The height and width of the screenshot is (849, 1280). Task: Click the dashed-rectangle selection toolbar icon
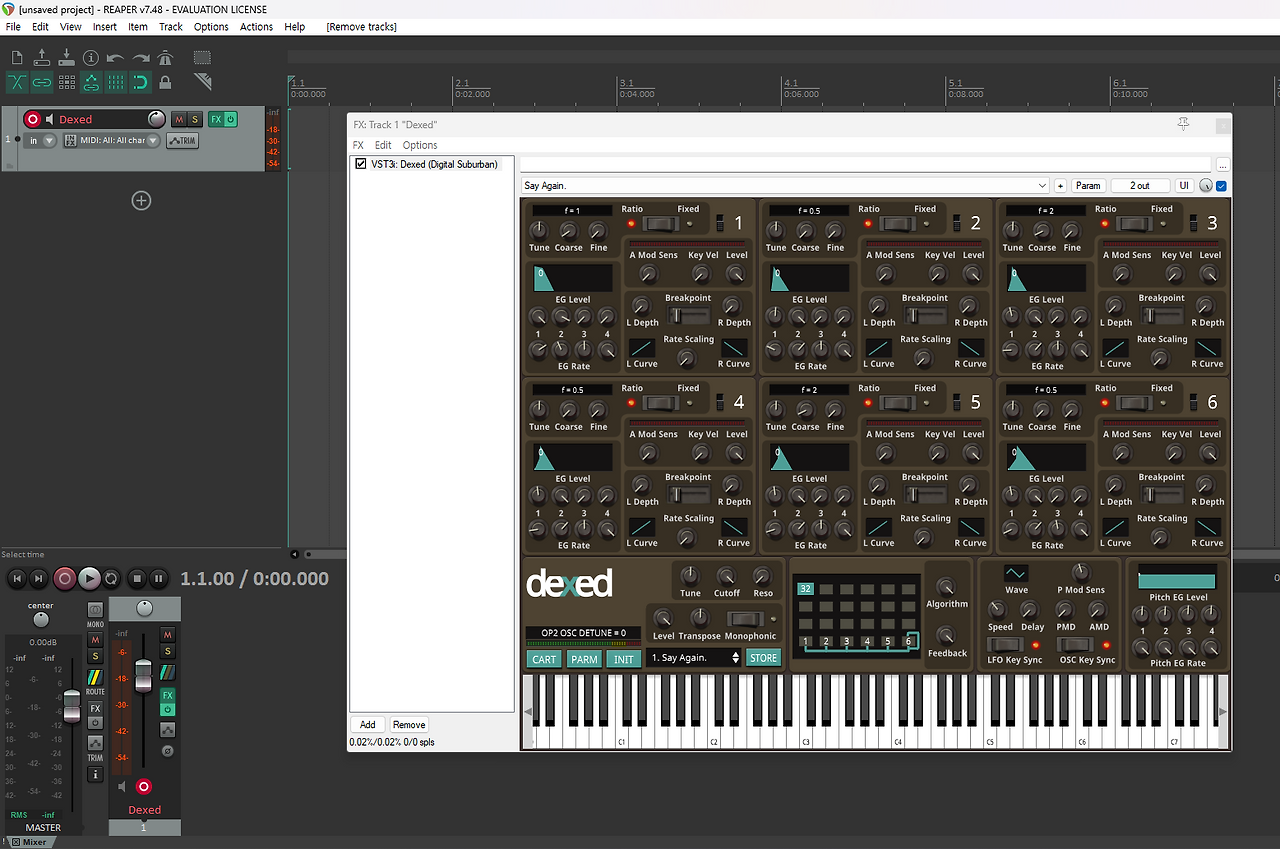pyautogui.click(x=202, y=58)
